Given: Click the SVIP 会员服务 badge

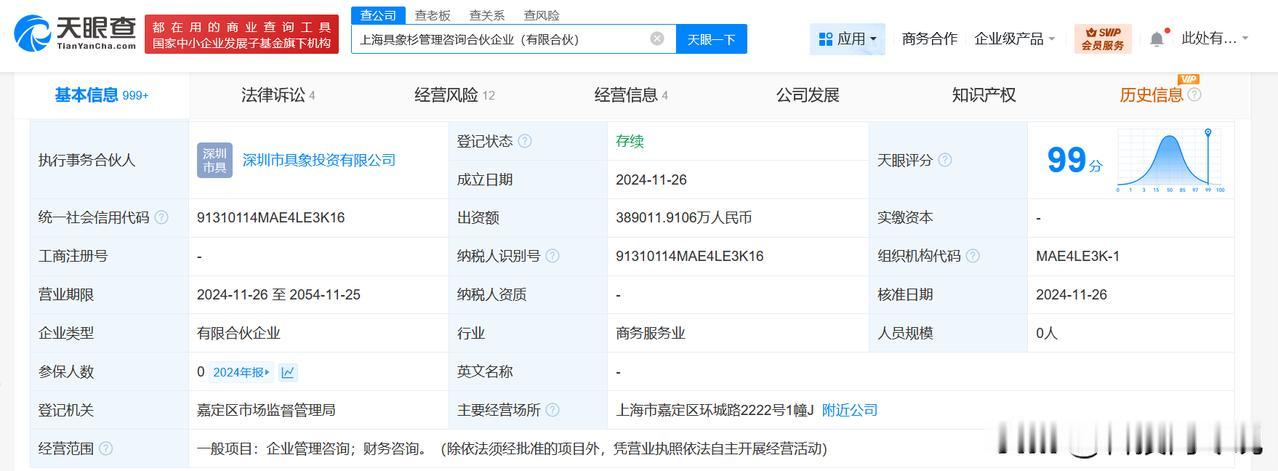Looking at the screenshot, I should point(1103,39).
